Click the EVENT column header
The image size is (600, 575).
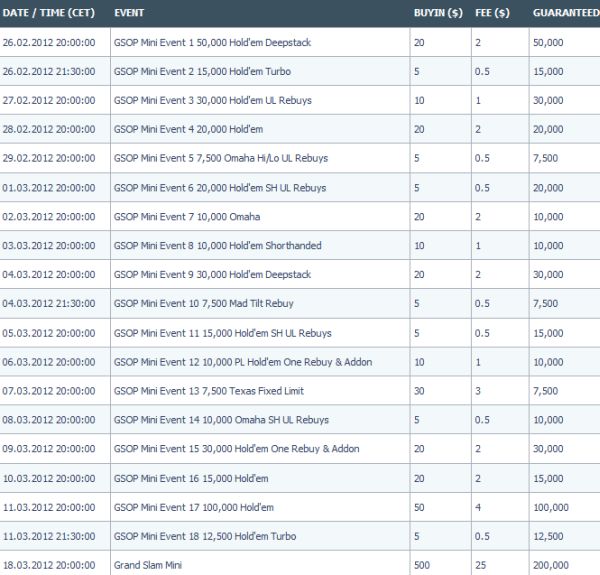pos(129,13)
